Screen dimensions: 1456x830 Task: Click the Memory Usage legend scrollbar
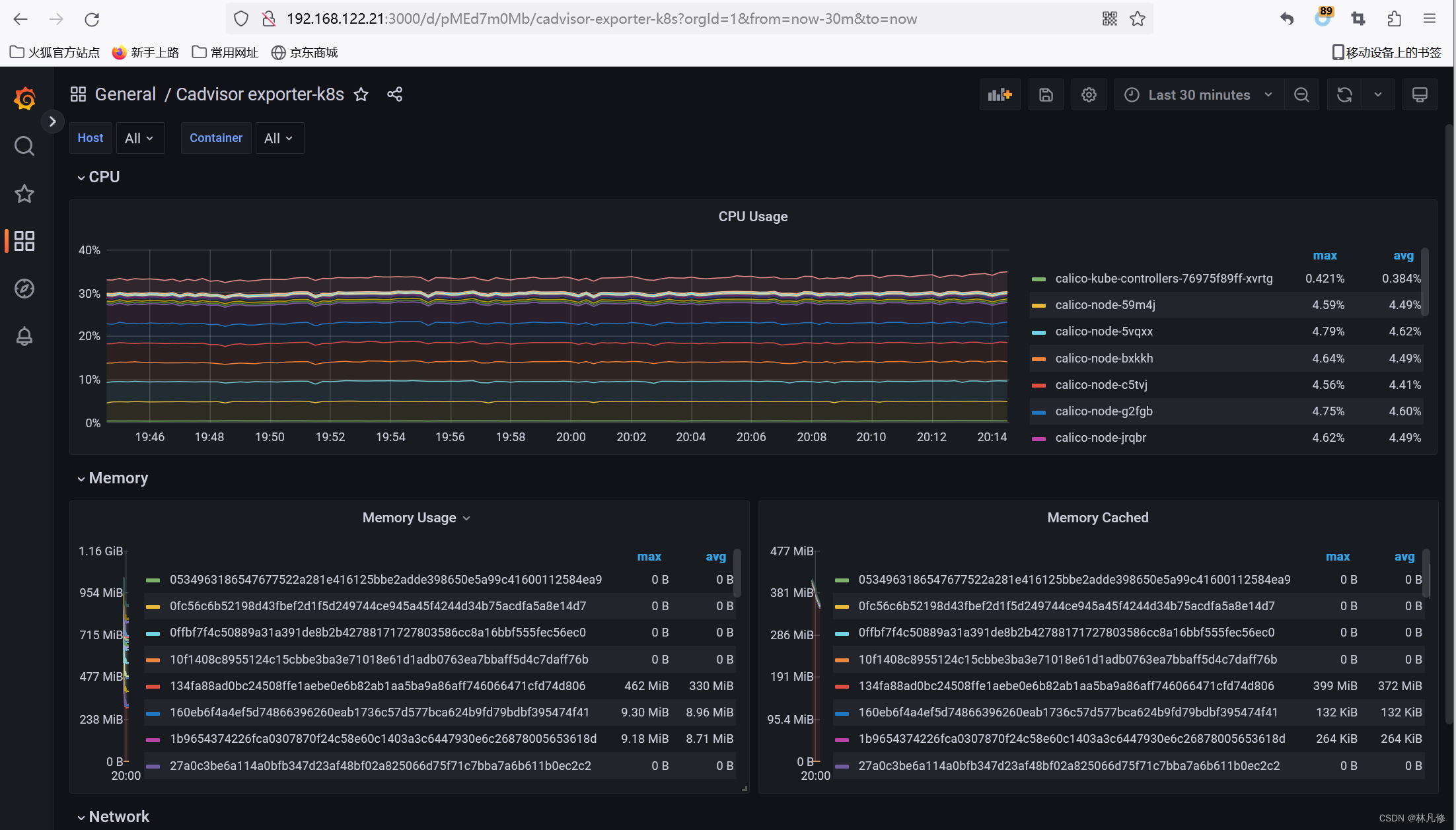click(737, 572)
